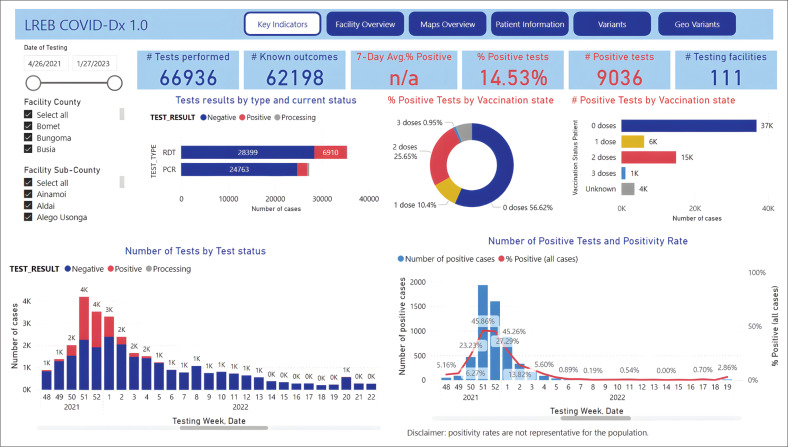Image resolution: width=788 pixels, height=447 pixels.
Task: Open the Key Indicators tab
Action: [283, 24]
